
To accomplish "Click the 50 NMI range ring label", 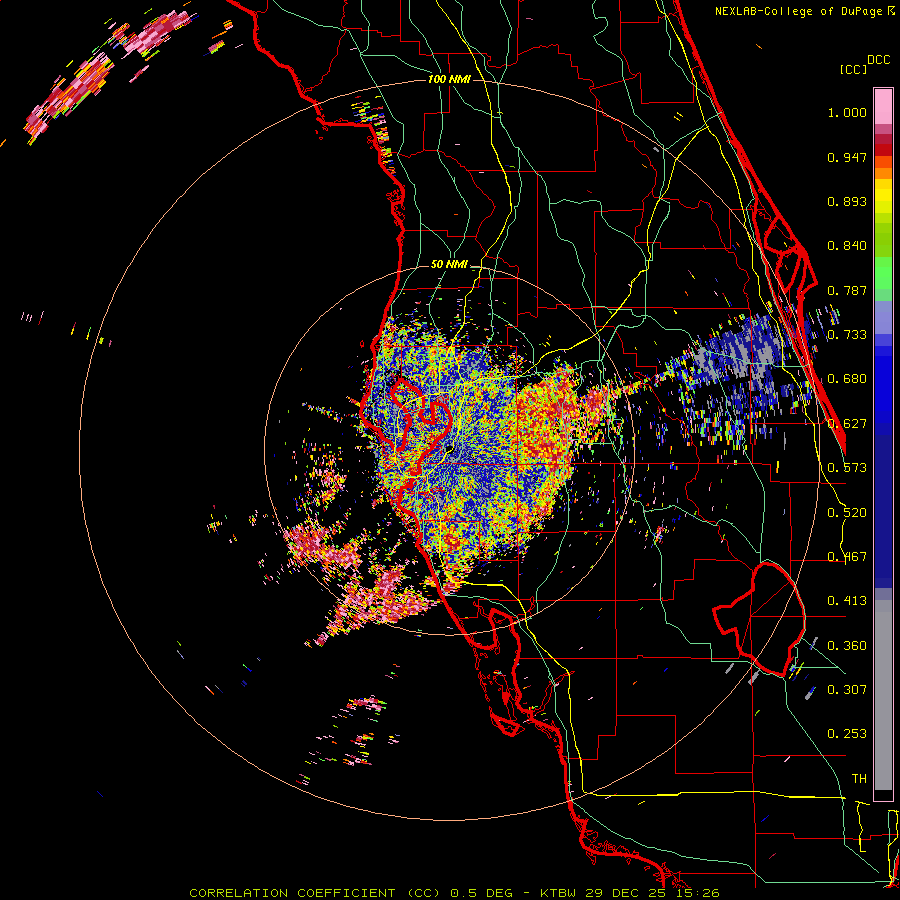I will tap(449, 265).
